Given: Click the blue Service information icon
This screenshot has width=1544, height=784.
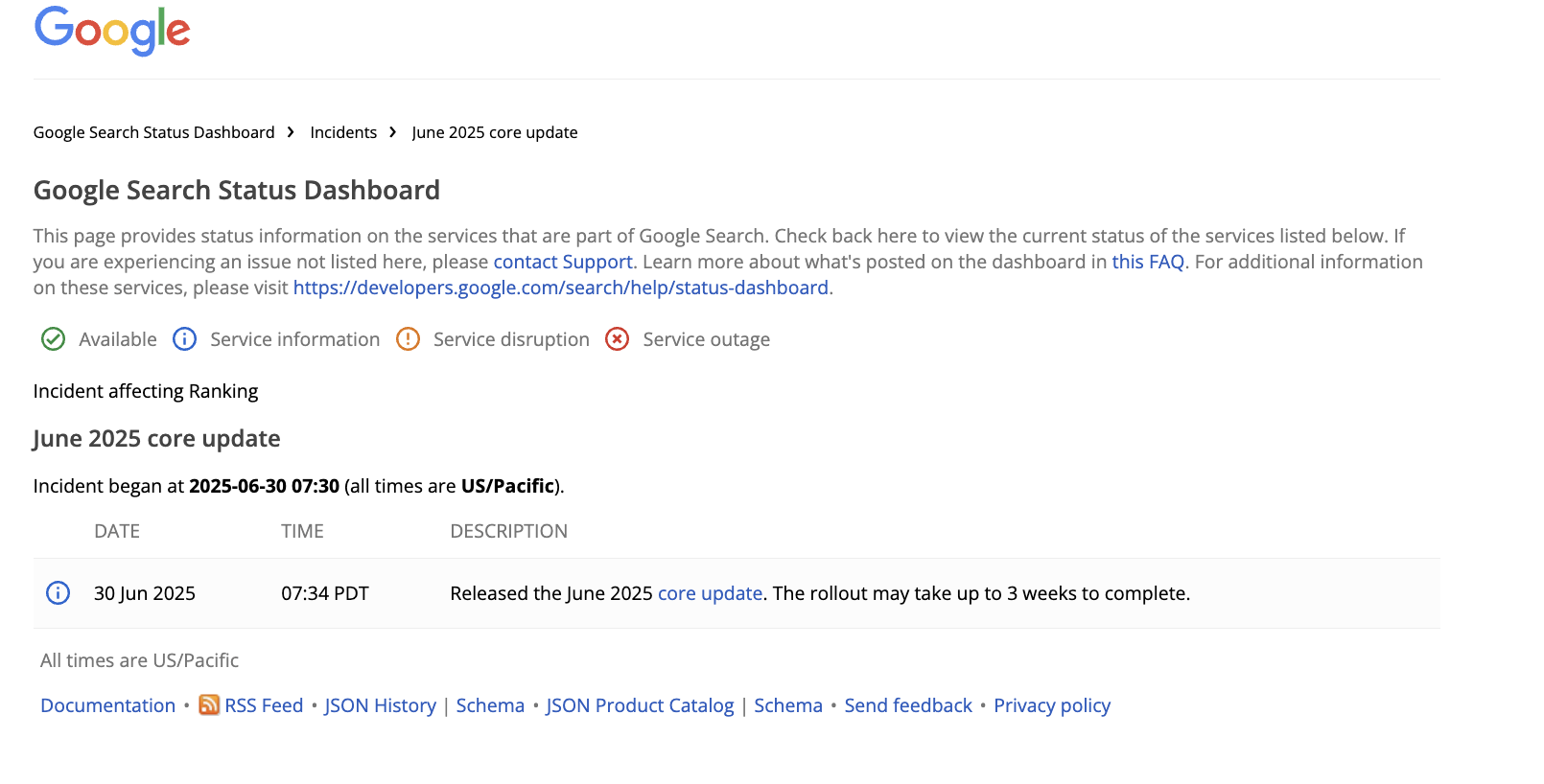Looking at the screenshot, I should pos(184,339).
